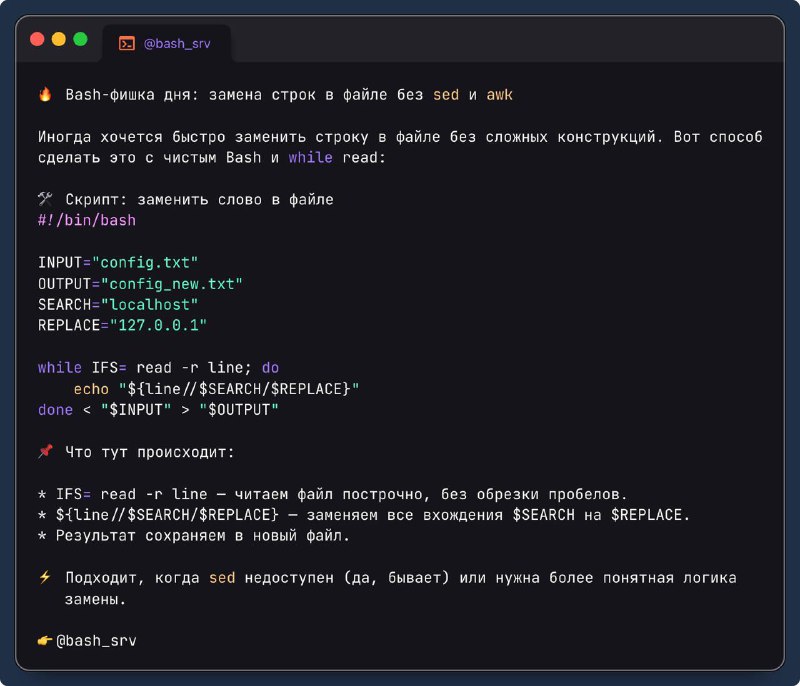
Task: Click the echo command keyword
Action: click(91, 389)
